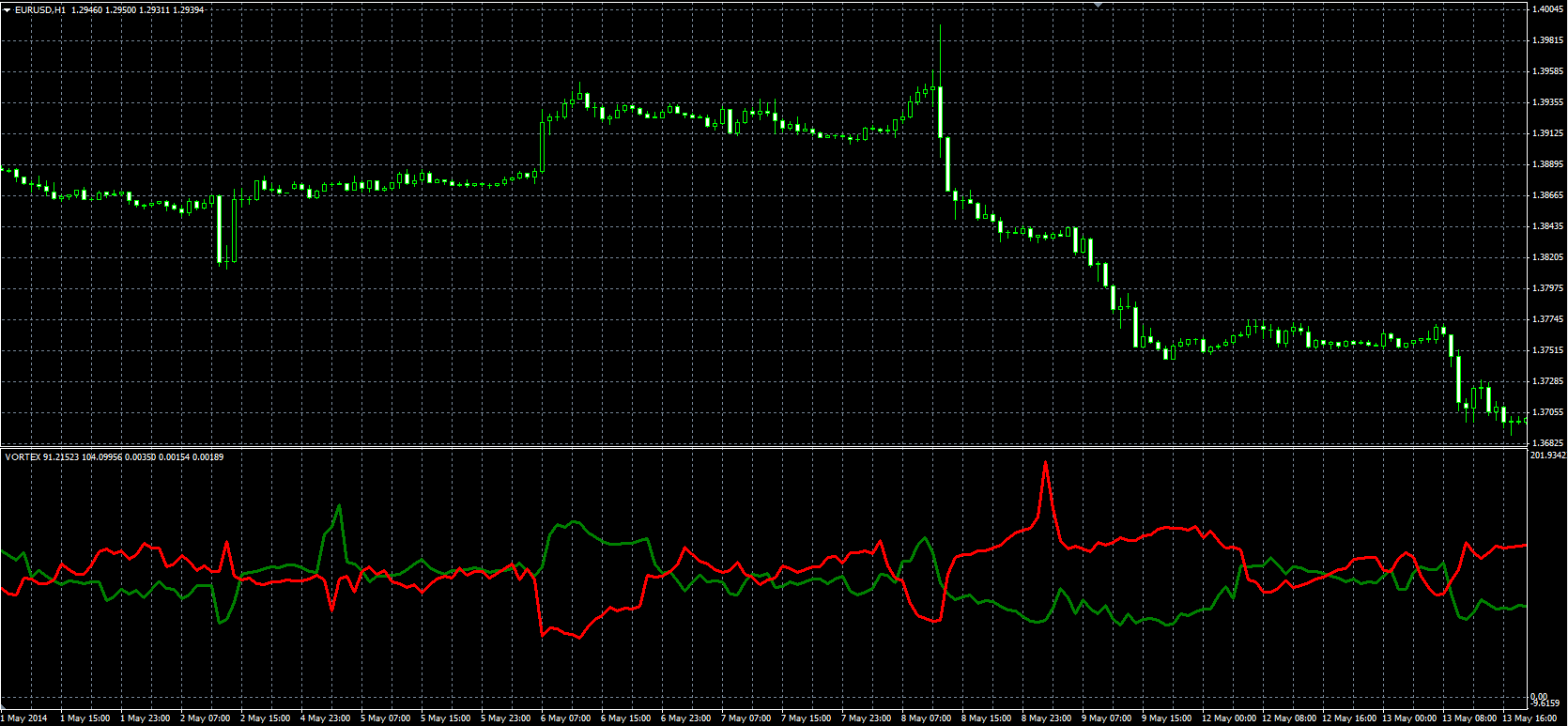This screenshot has height=726, width=1568.
Task: Click the 12 May 16:00 time label
Action: tap(1350, 718)
